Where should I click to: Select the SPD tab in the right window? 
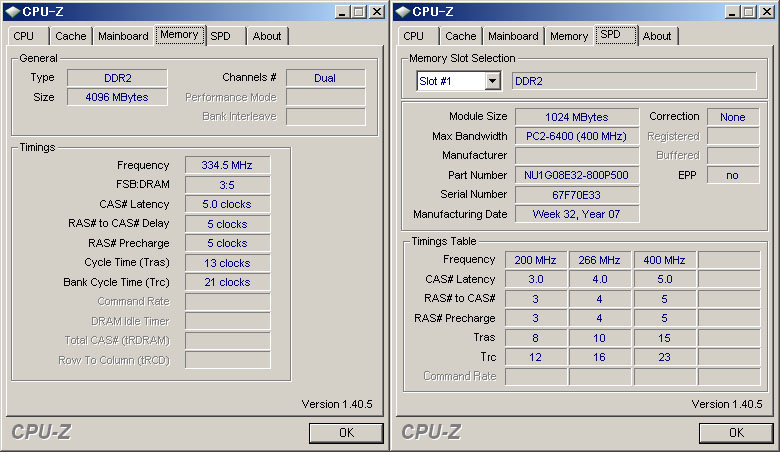click(x=615, y=35)
